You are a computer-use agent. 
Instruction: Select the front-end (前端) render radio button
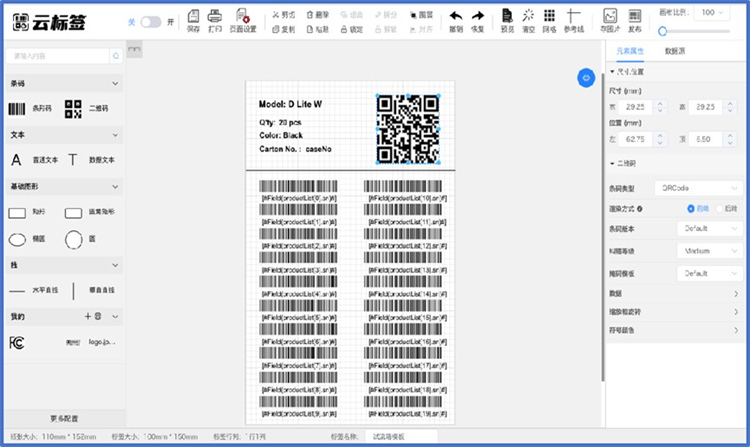coord(691,208)
